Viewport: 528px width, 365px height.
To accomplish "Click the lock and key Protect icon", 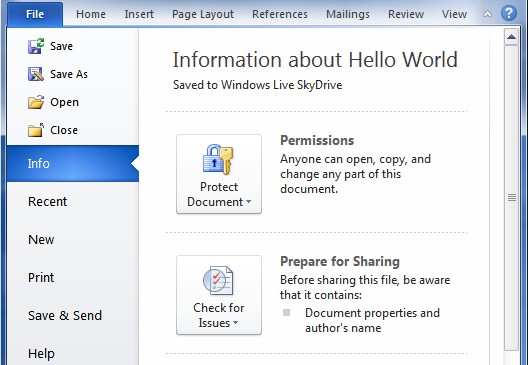I will tap(218, 160).
